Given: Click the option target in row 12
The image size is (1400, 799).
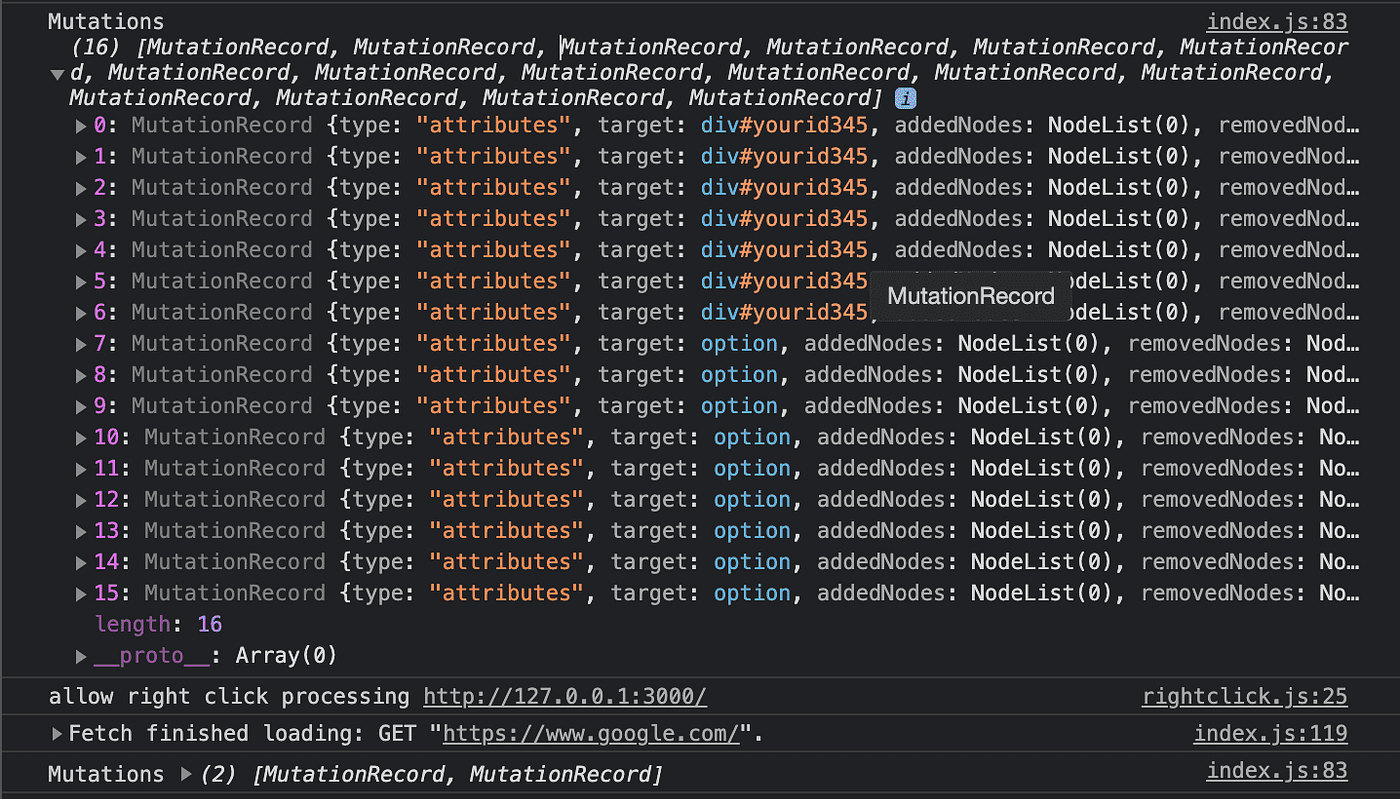Looking at the screenshot, I should point(752,500).
